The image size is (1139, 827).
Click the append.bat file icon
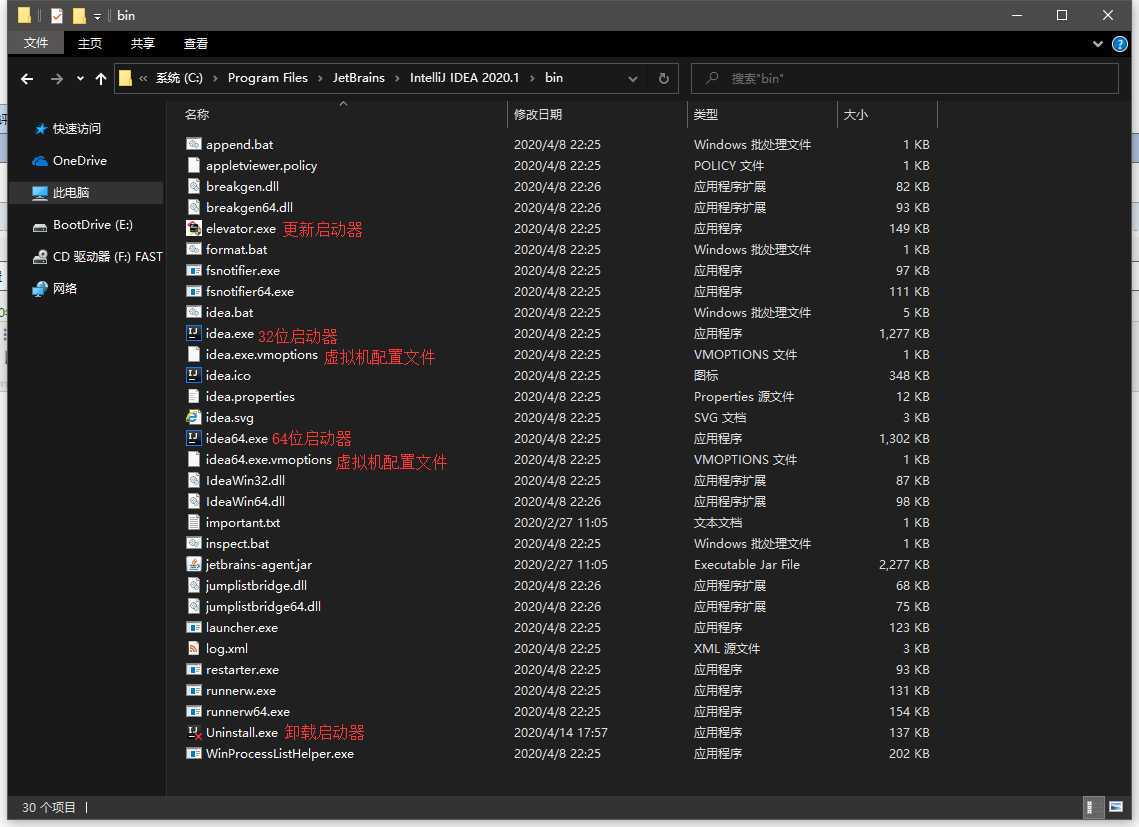(x=193, y=145)
